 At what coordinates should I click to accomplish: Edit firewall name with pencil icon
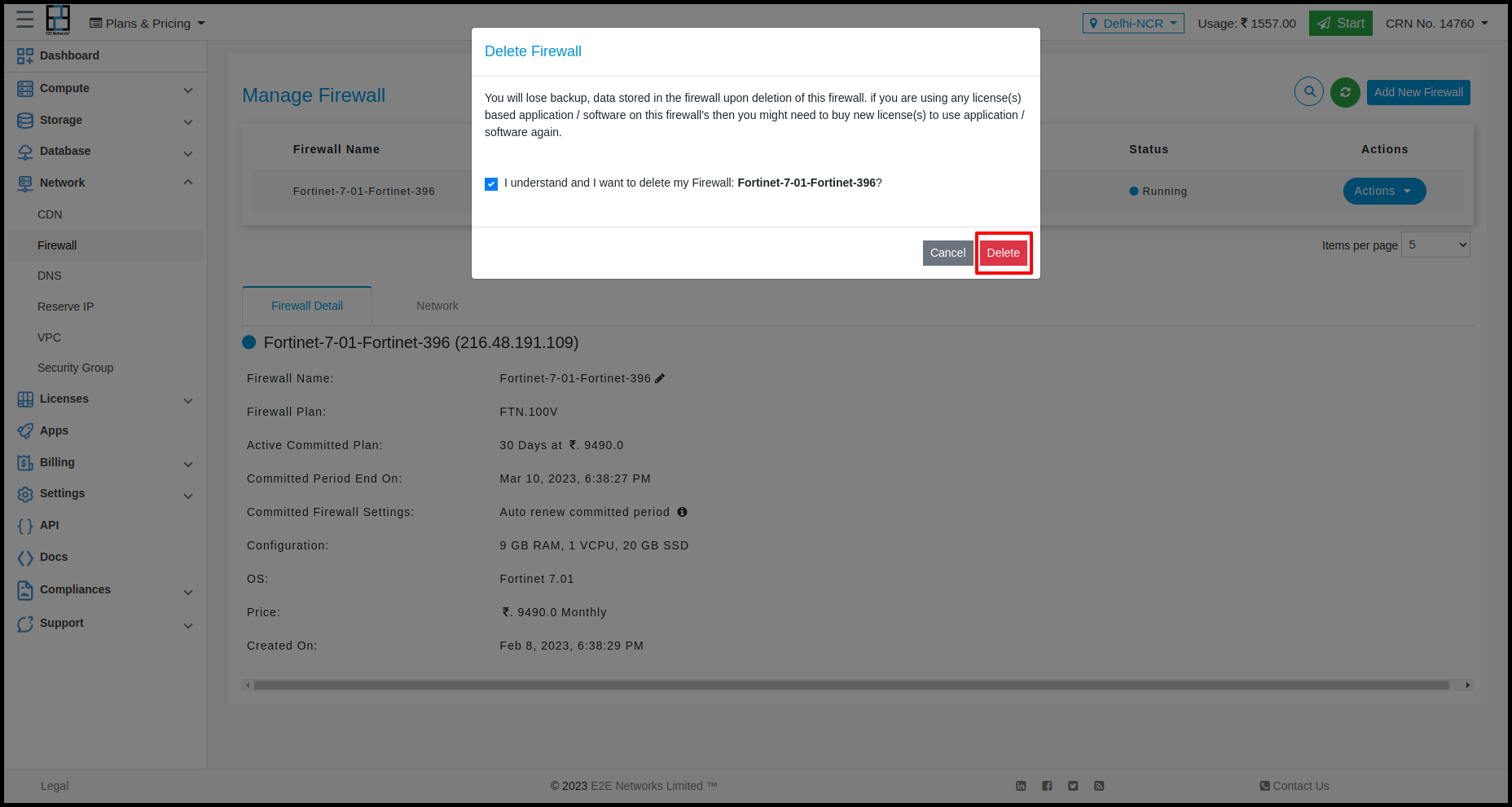tap(660, 378)
